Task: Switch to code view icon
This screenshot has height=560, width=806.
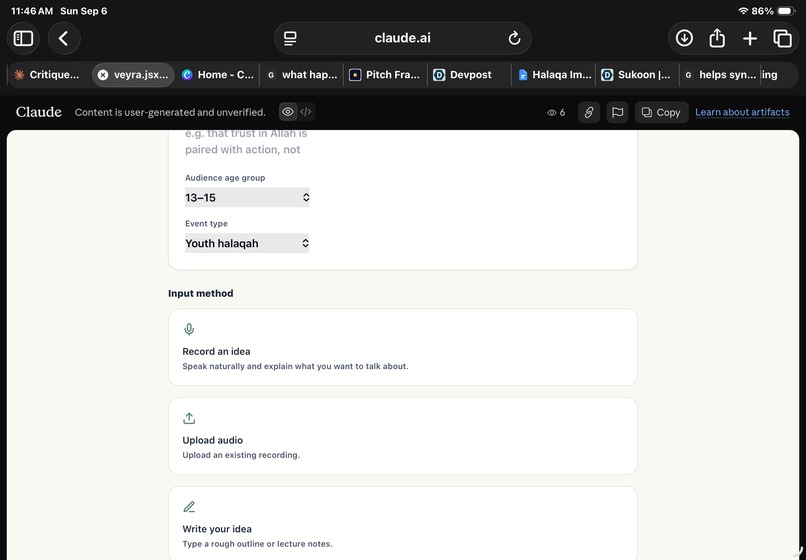Action: [306, 112]
